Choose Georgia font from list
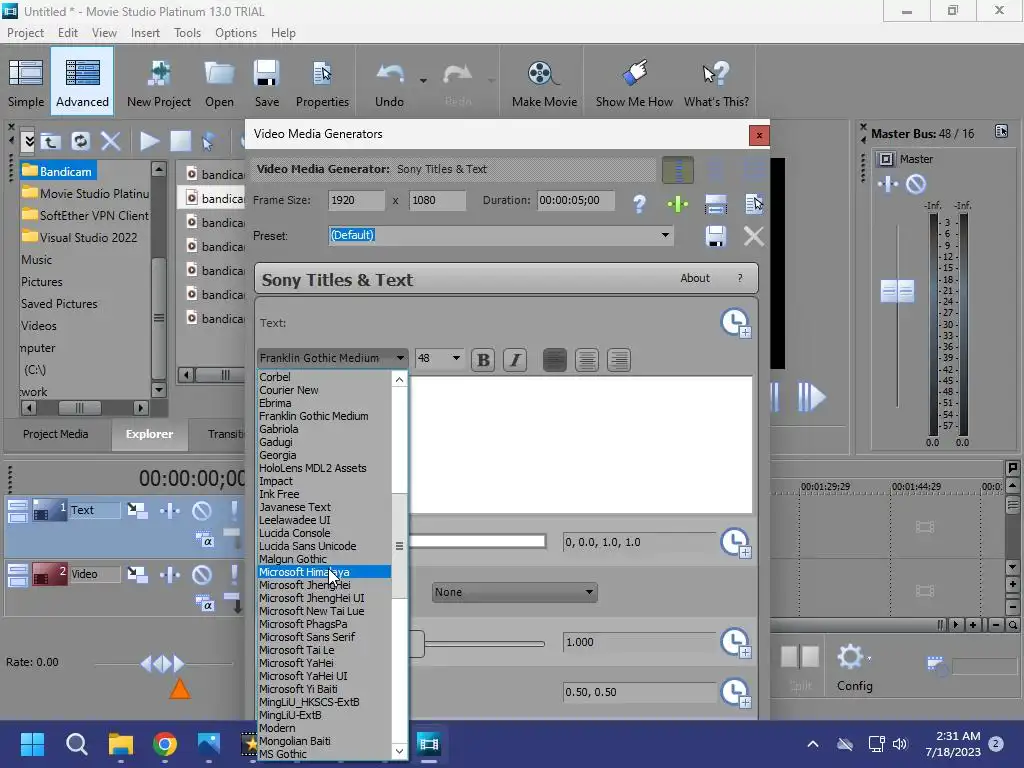Viewport: 1024px width, 768px height. [278, 455]
